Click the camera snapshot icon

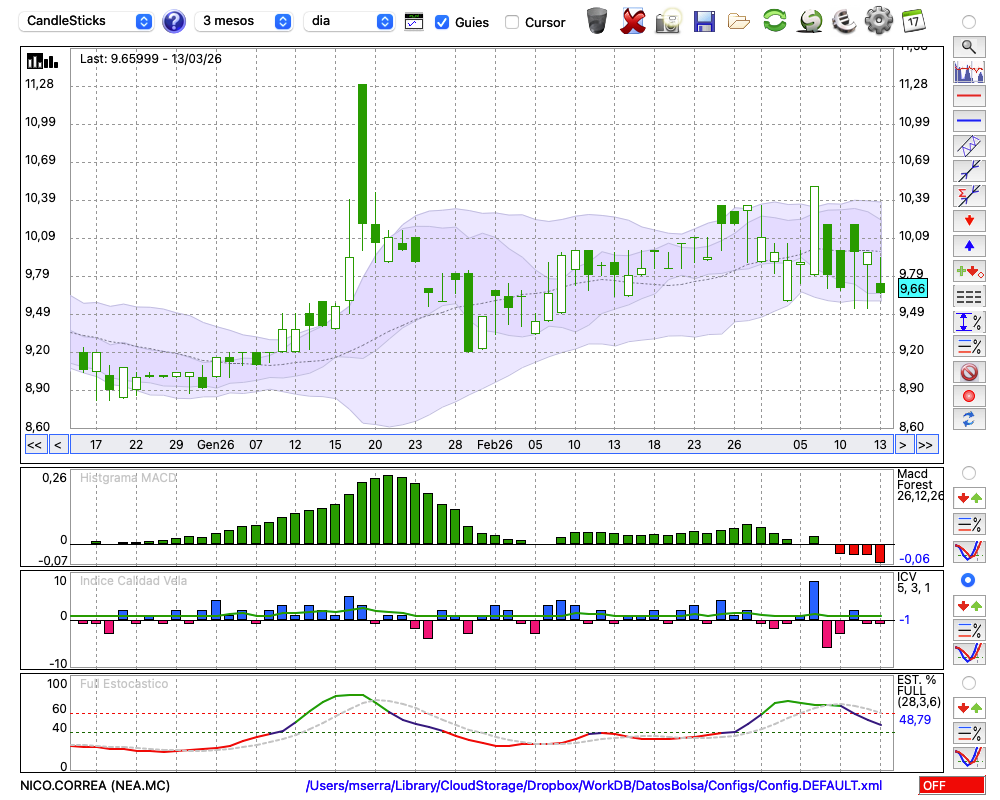coord(668,21)
